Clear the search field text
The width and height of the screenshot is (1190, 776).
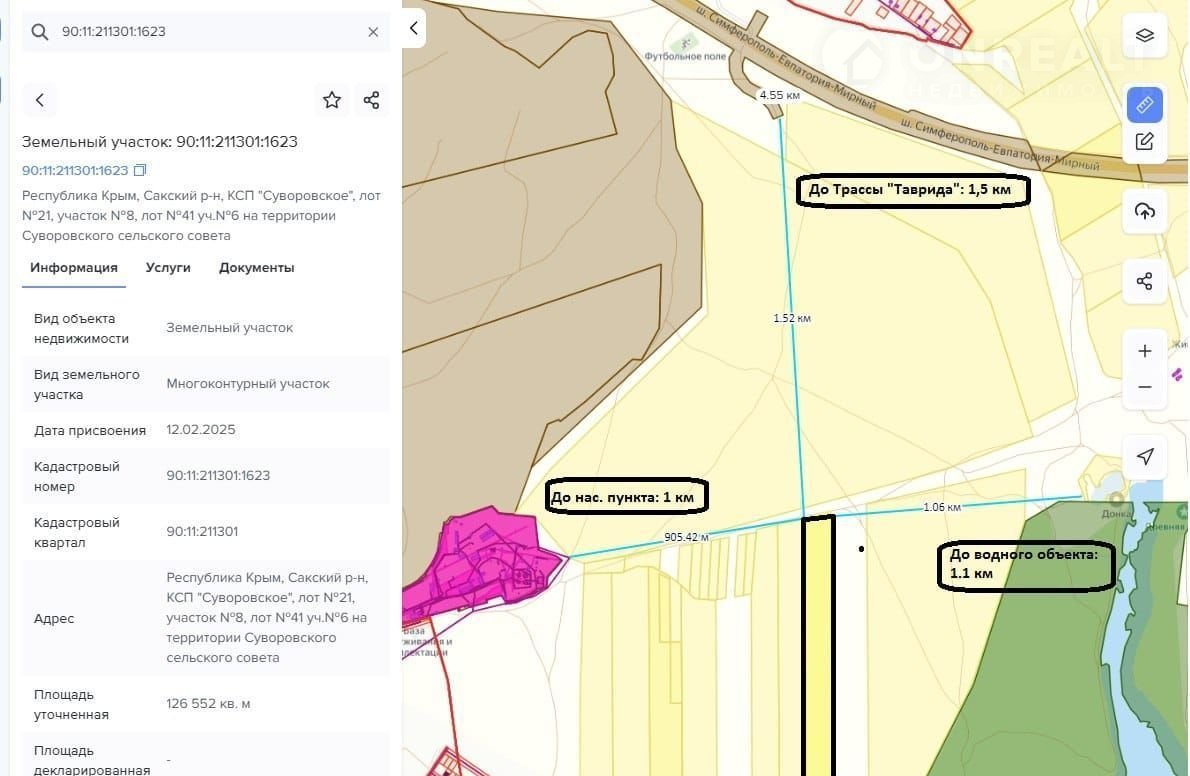tap(373, 32)
